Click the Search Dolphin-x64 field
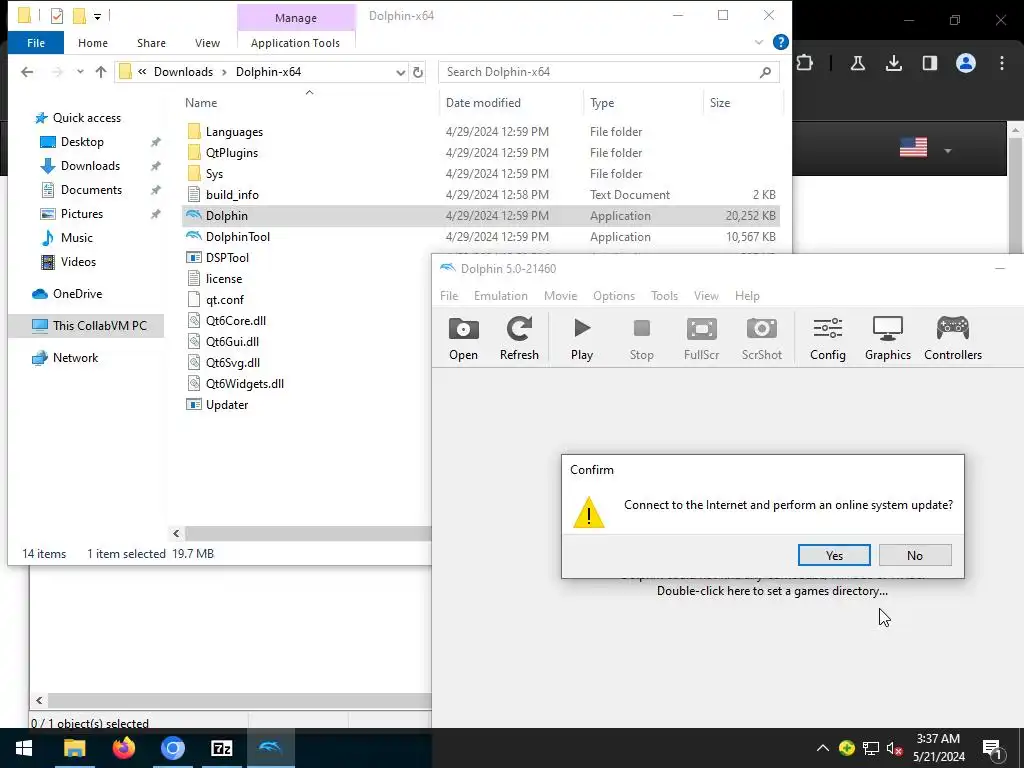 coord(609,72)
